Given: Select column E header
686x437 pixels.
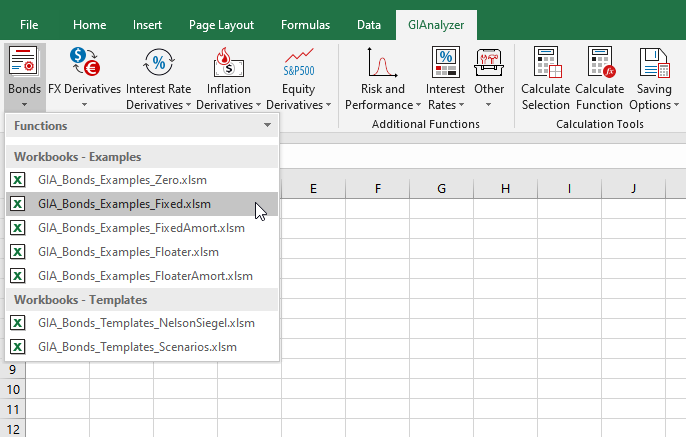Looking at the screenshot, I should coord(313,189).
